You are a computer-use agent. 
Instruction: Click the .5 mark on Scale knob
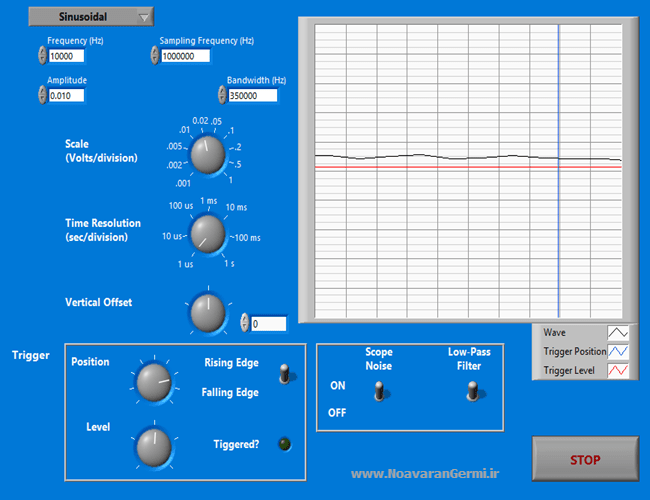[238, 165]
